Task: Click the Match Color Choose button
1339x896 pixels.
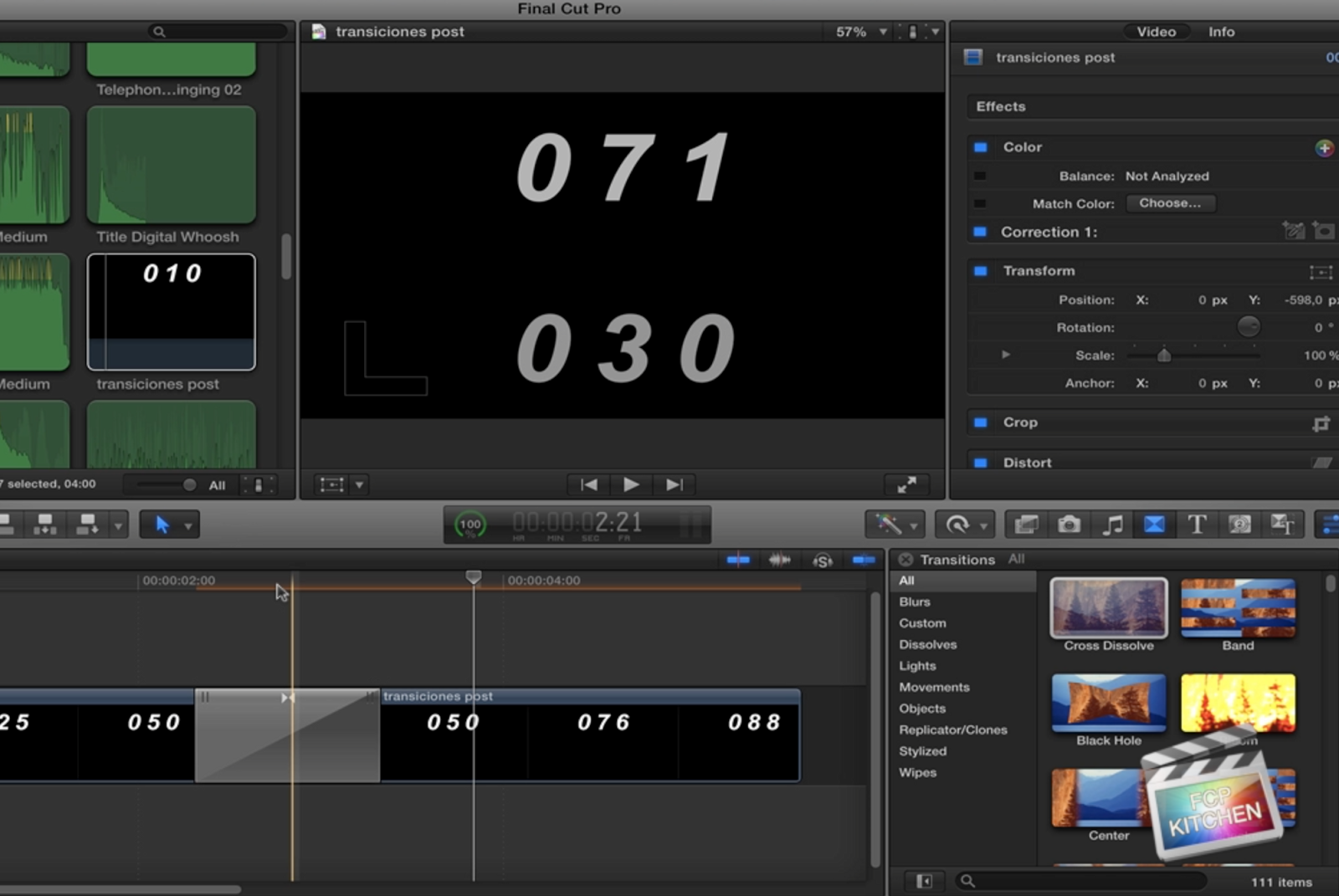Action: (x=1171, y=202)
